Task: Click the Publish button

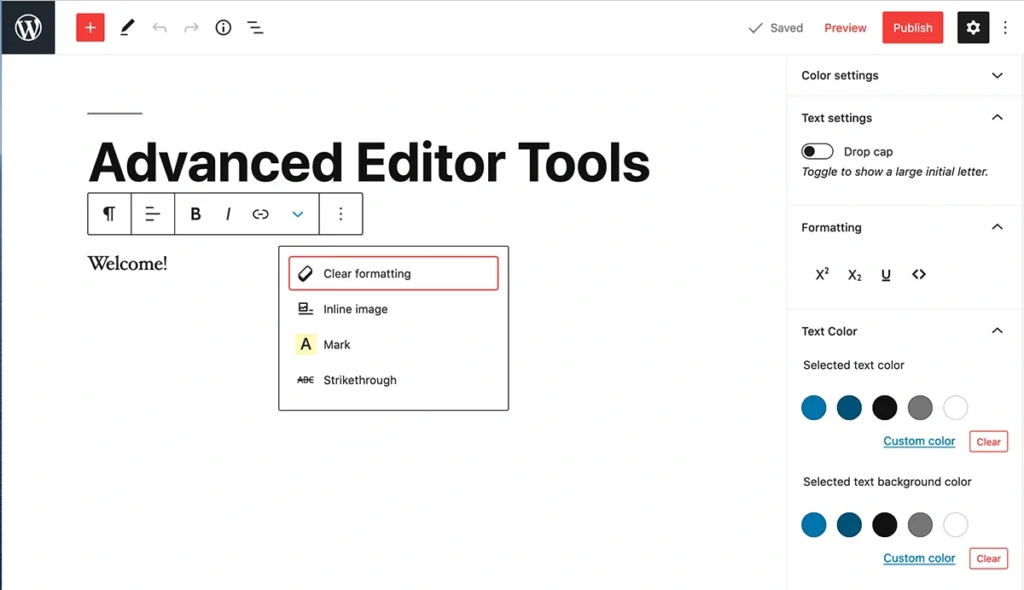Action: 912,27
